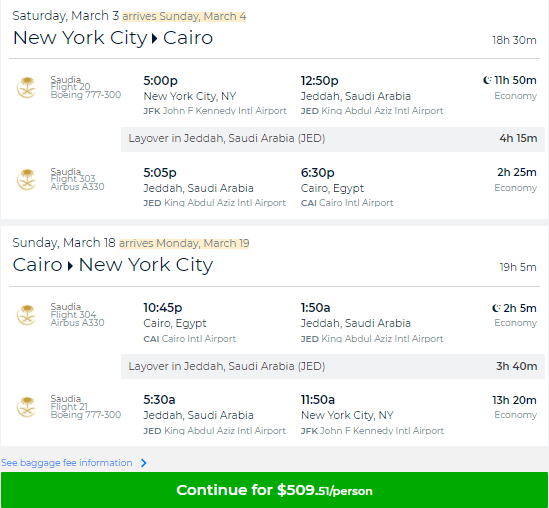Click overnight moon icon beside 2h 5m
Image resolution: width=549 pixels, height=508 pixels.
click(496, 308)
